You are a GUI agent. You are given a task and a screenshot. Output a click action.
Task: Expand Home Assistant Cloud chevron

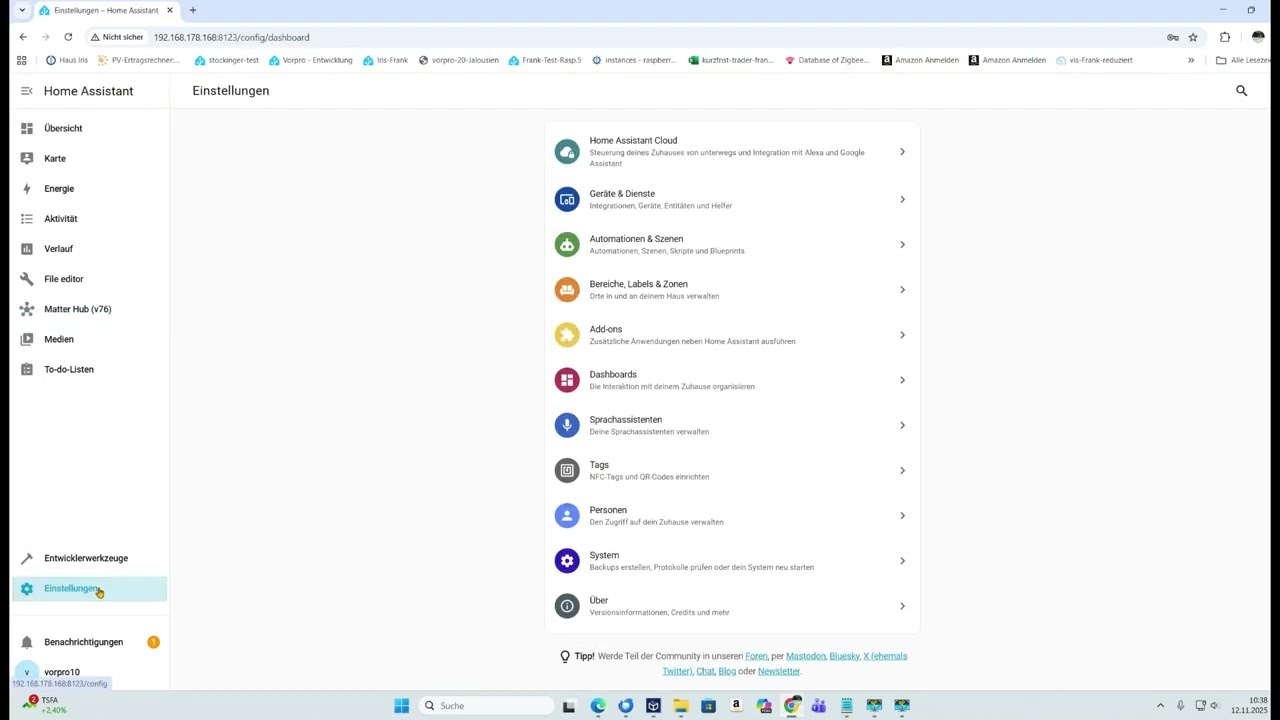point(902,152)
